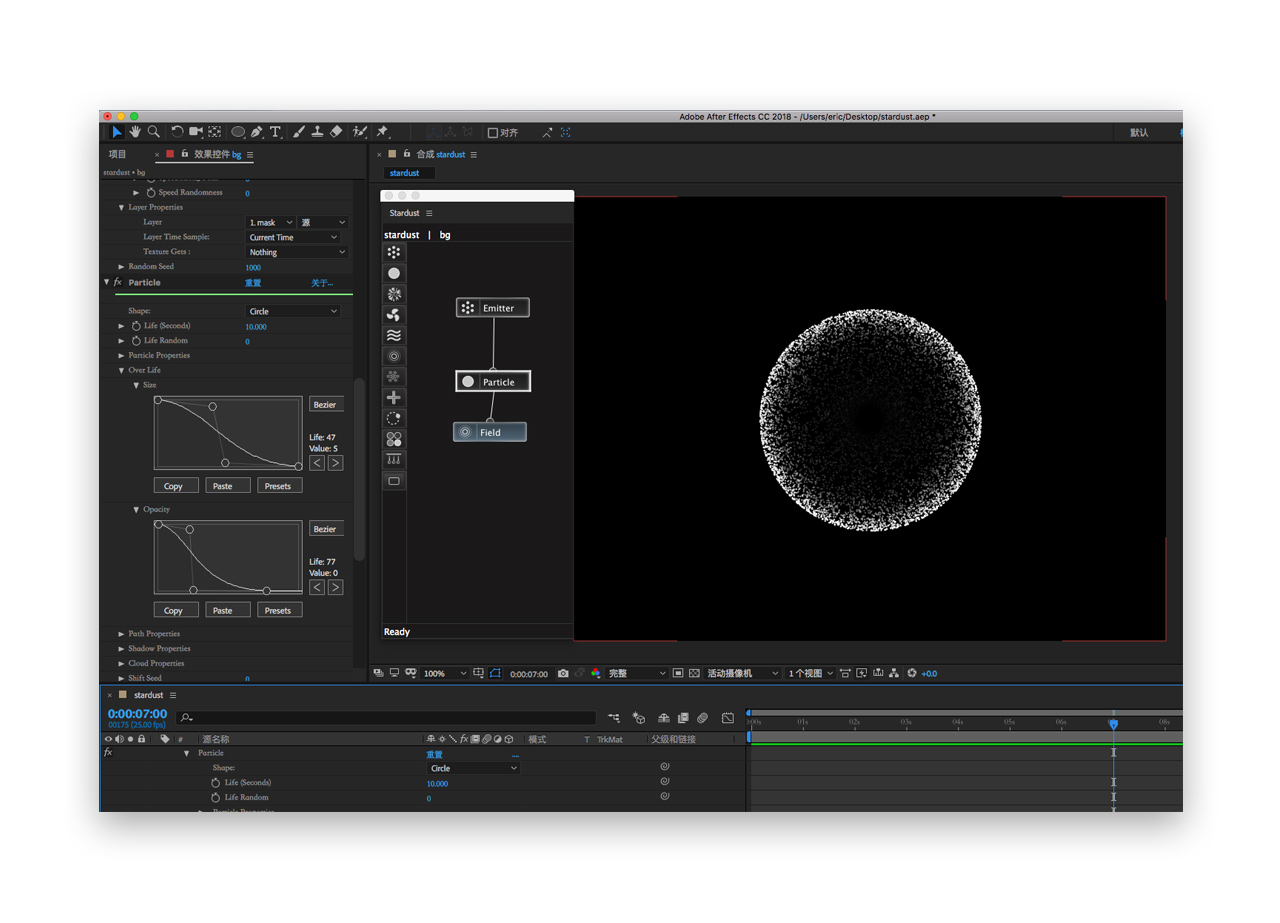Click the plus-shaped node icon in Stardust

coord(394,398)
